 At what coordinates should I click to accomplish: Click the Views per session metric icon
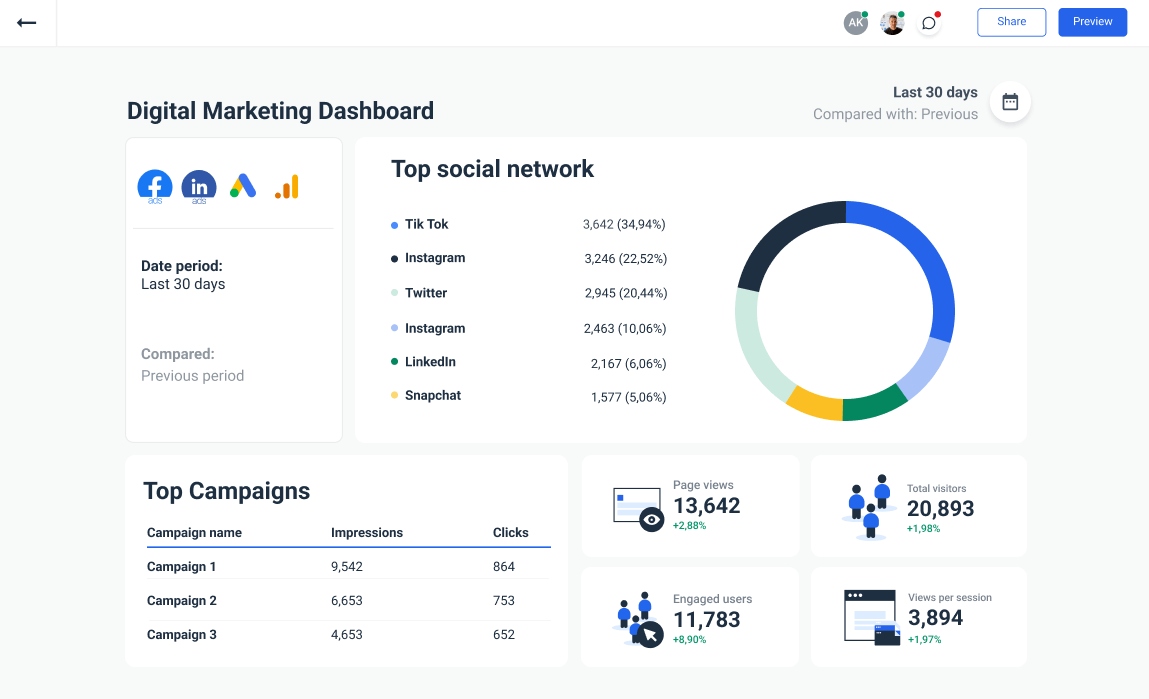pyautogui.click(x=869, y=617)
